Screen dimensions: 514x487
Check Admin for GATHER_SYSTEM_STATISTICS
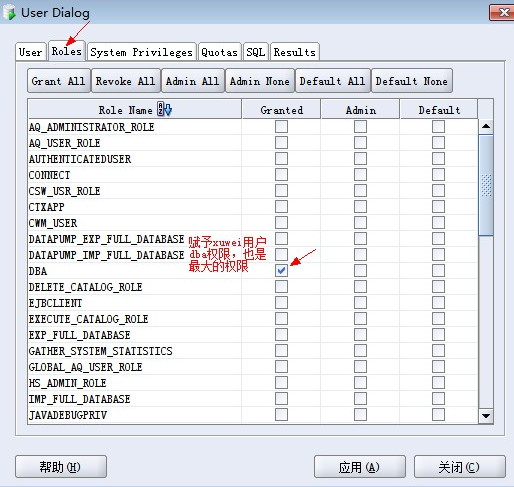[360, 350]
